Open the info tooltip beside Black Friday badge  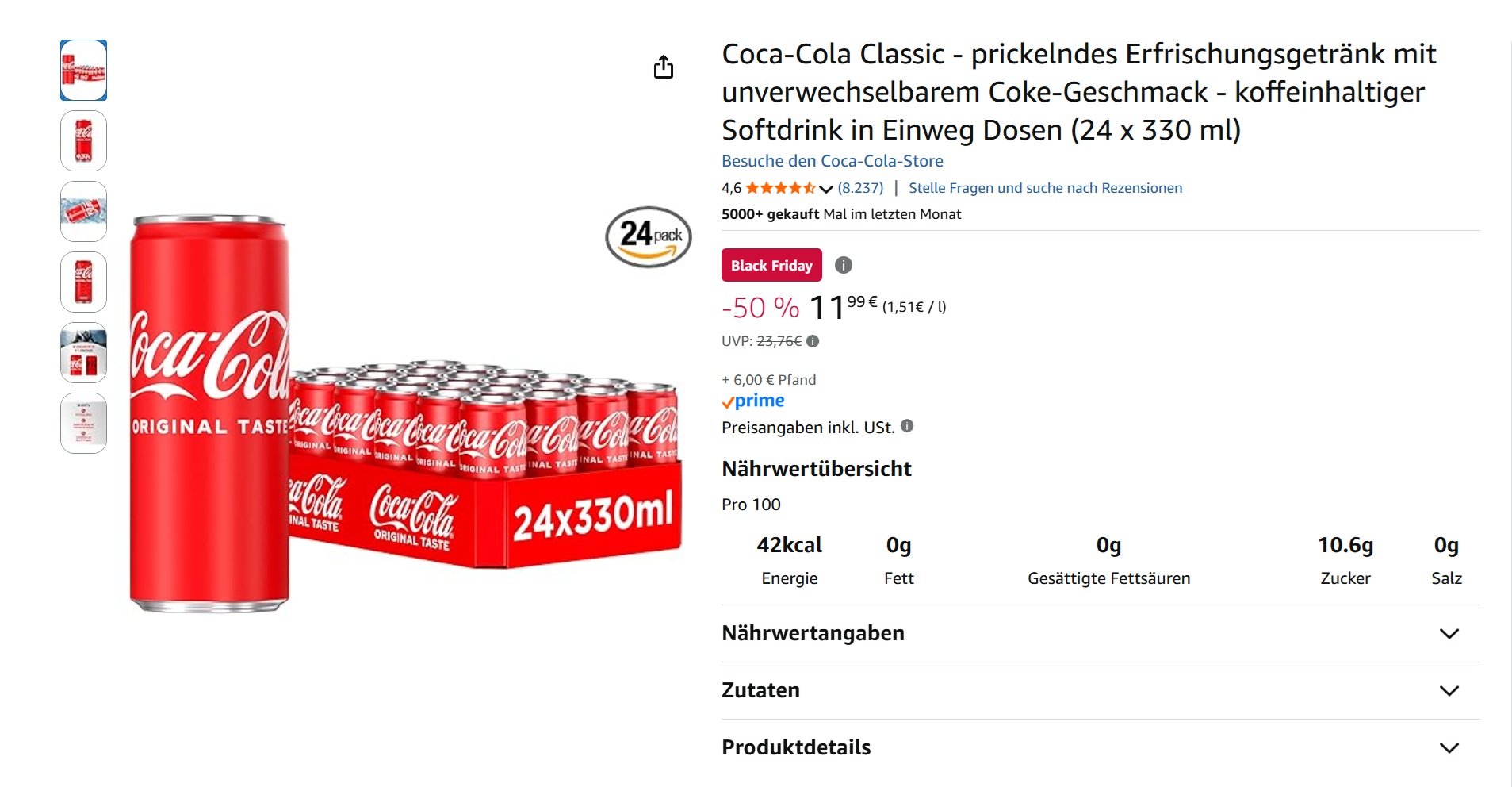click(x=843, y=265)
